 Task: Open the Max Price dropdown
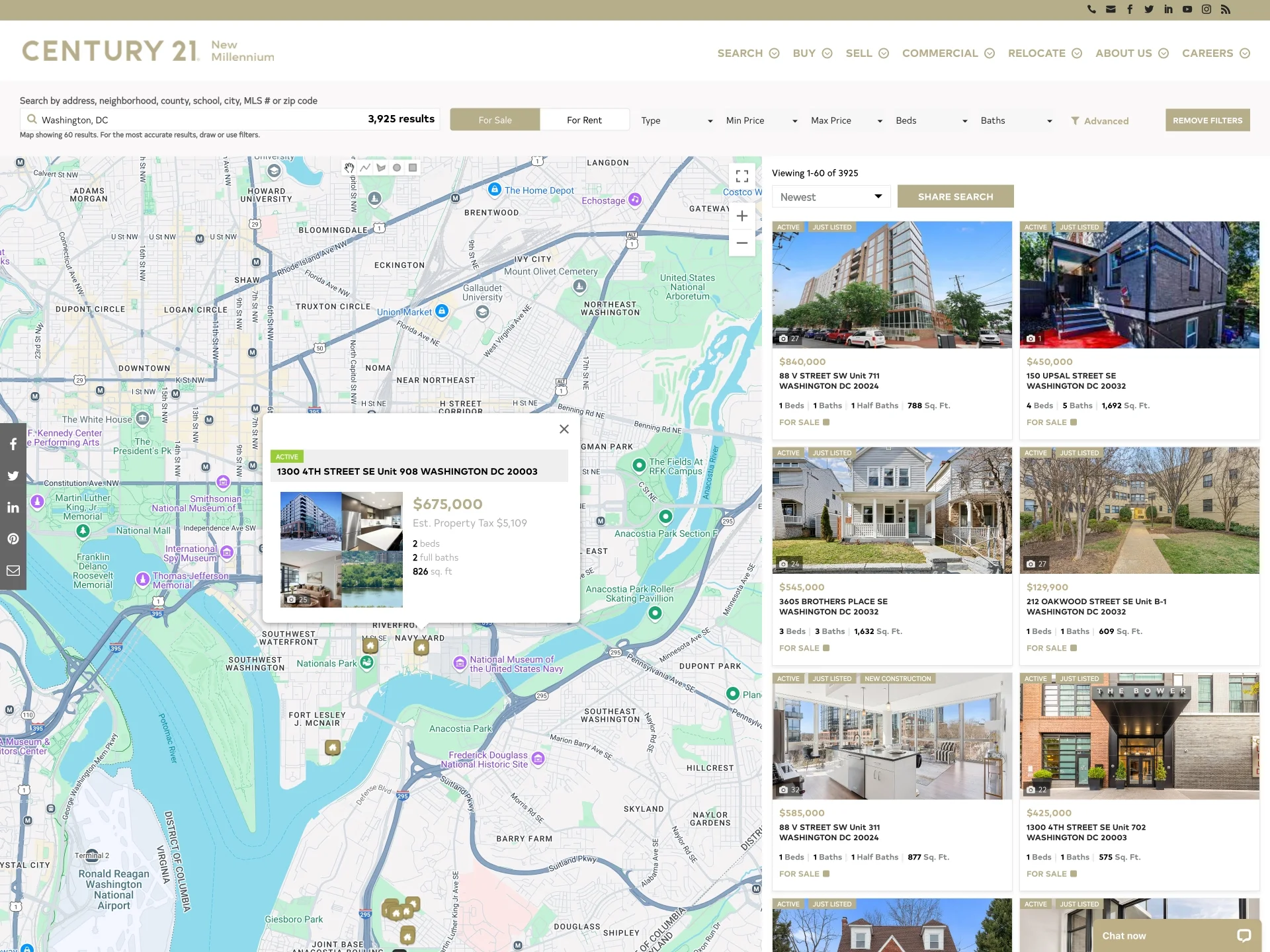(847, 120)
